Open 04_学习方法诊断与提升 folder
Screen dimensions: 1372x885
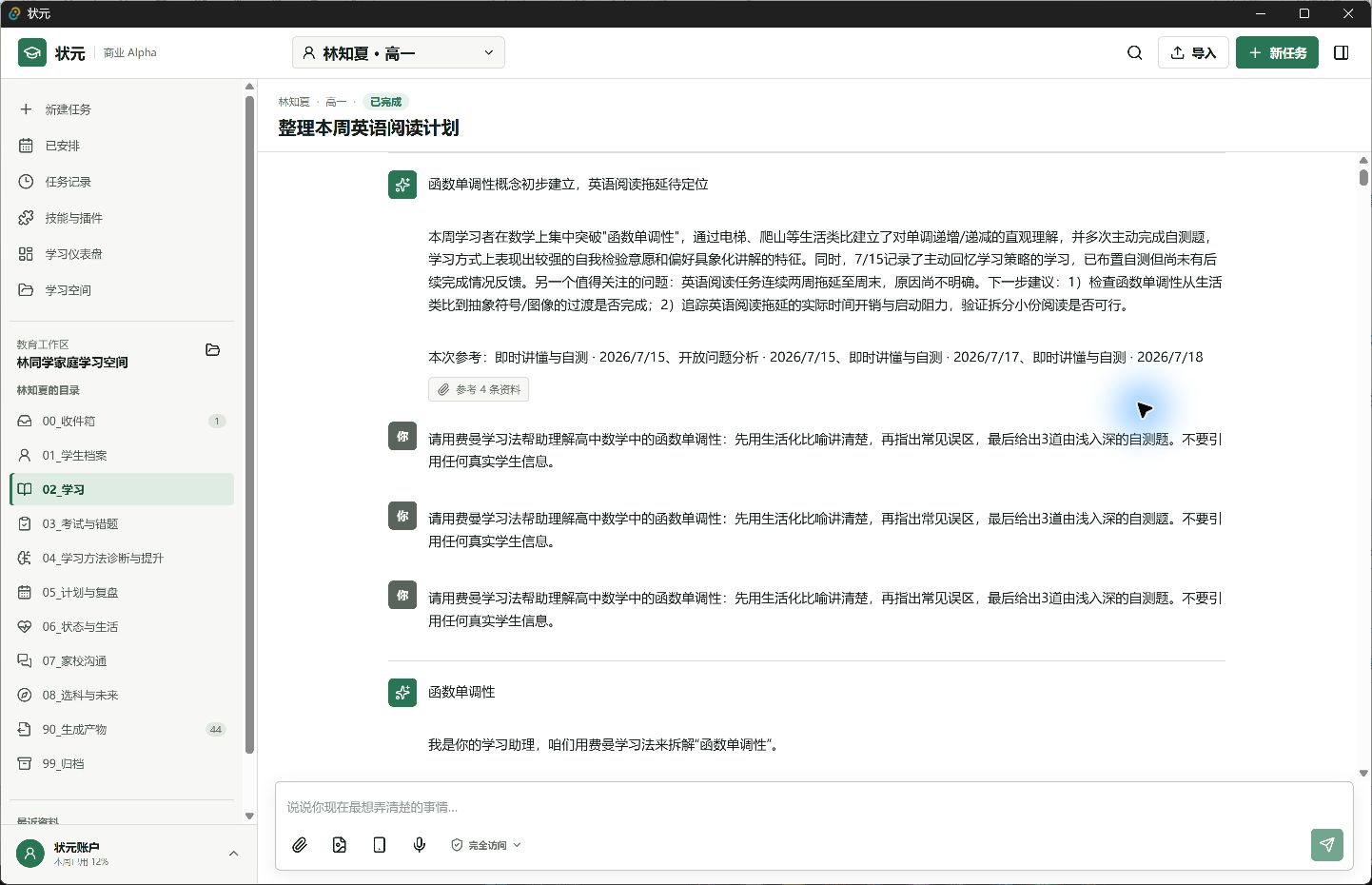coord(121,558)
